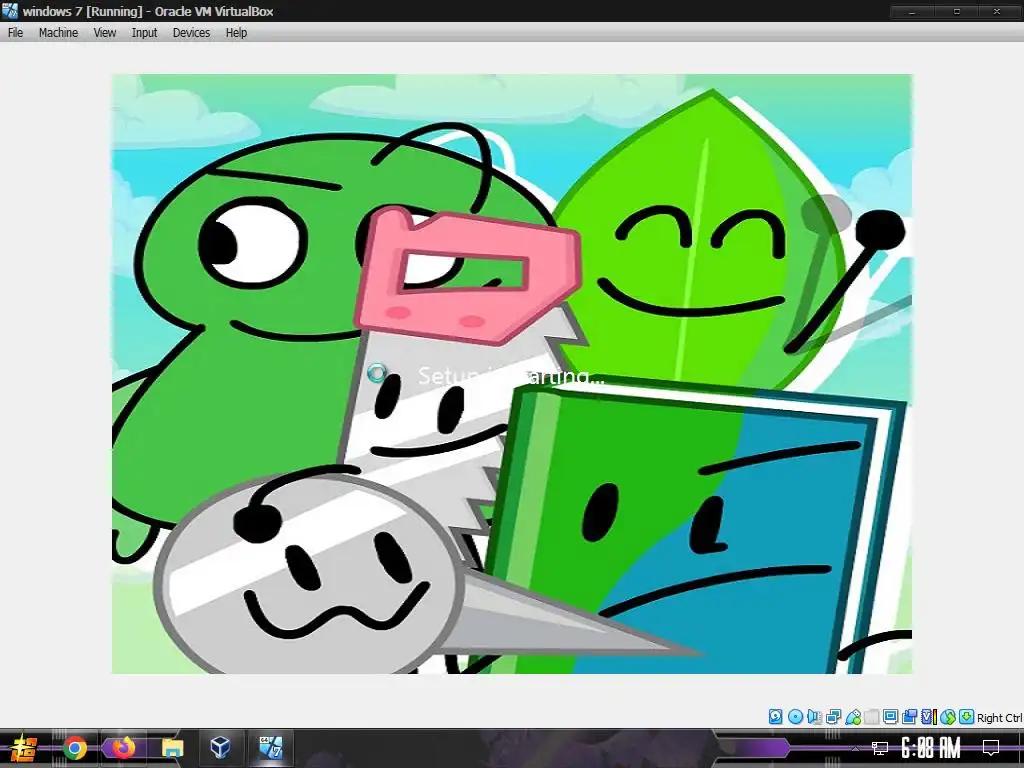Image resolution: width=1024 pixels, height=768 pixels.
Task: Close the VirtualBox VM window
Action: (x=998, y=11)
